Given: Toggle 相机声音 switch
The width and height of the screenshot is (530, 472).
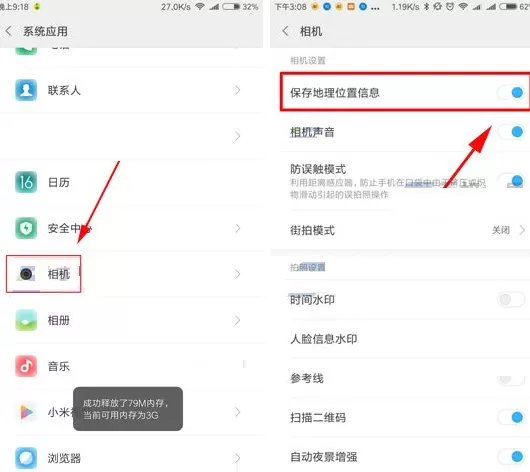Looking at the screenshot, I should pos(511,132).
